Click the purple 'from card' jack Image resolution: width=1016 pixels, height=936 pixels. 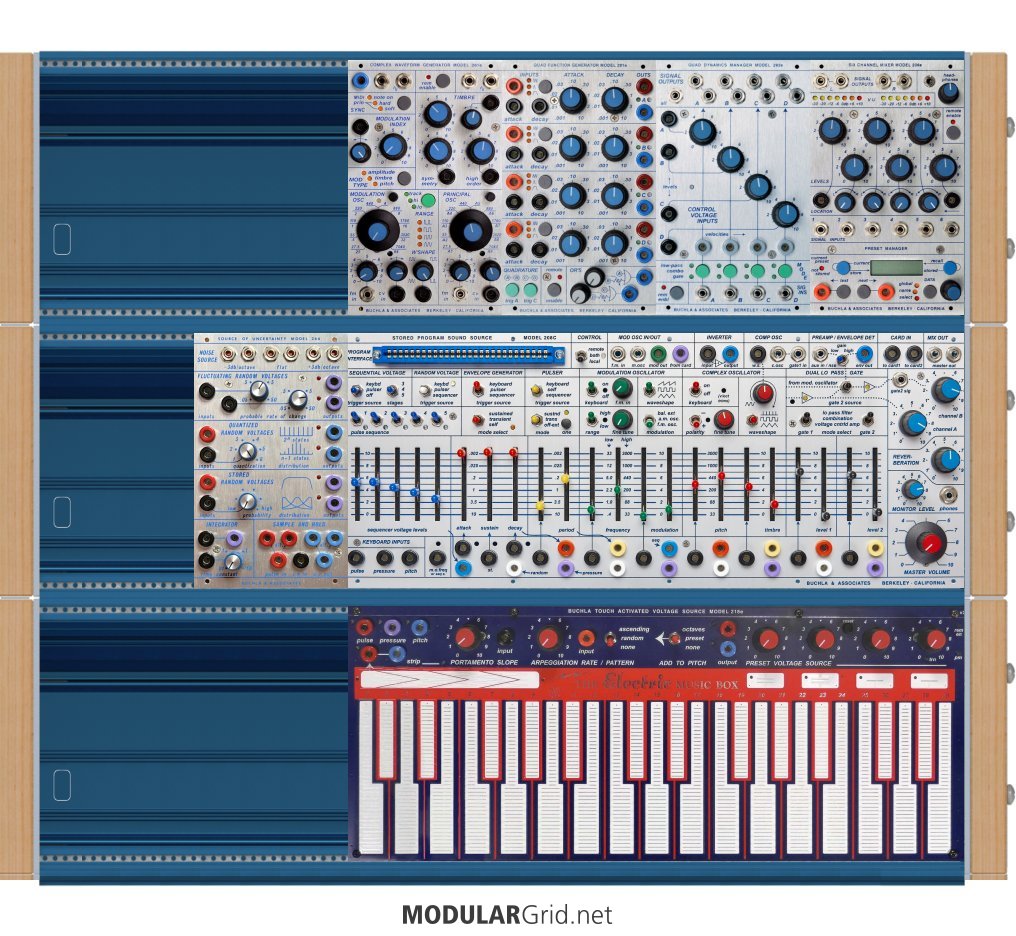tap(680, 353)
